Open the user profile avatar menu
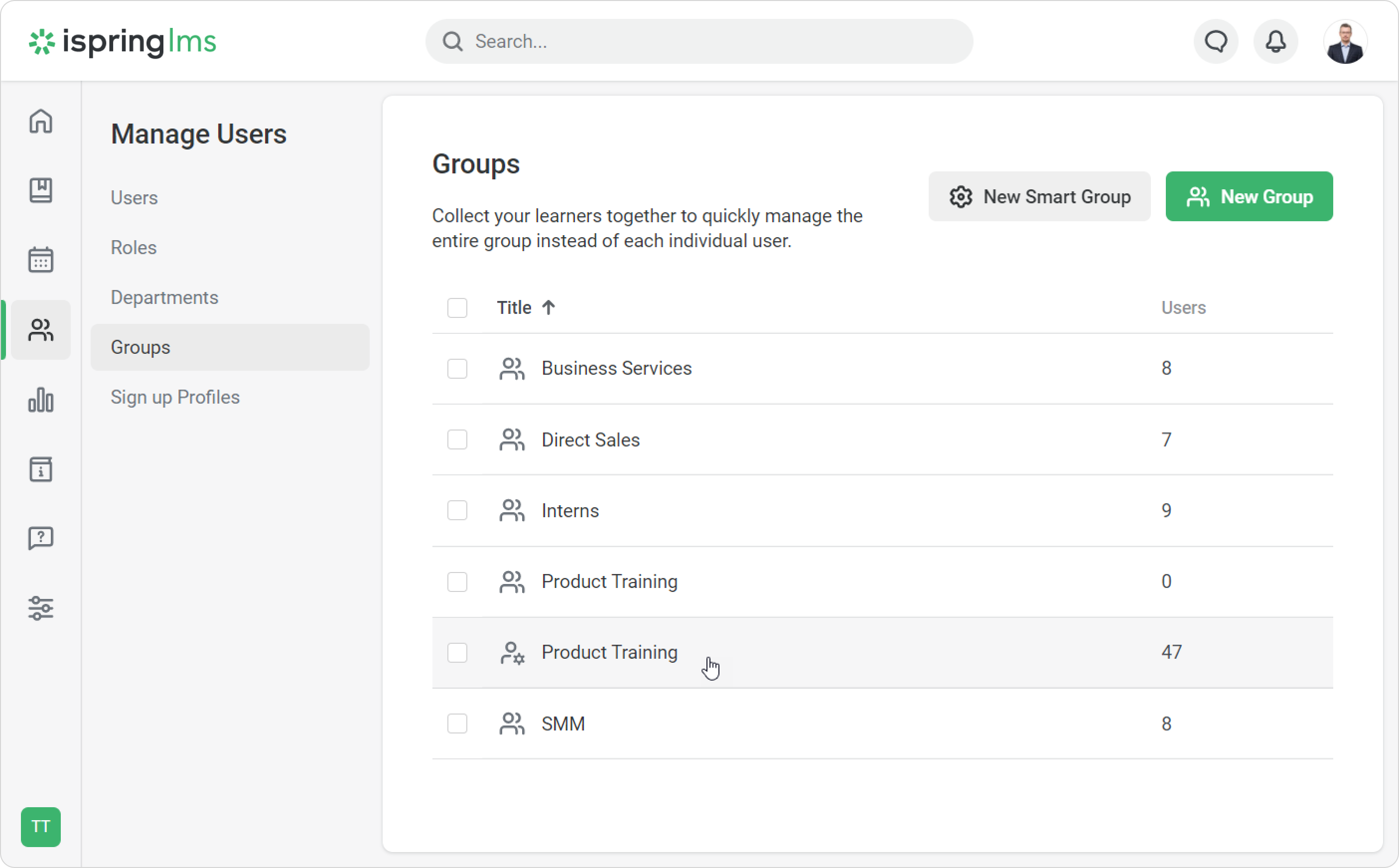The height and width of the screenshot is (868, 1399). [1345, 41]
